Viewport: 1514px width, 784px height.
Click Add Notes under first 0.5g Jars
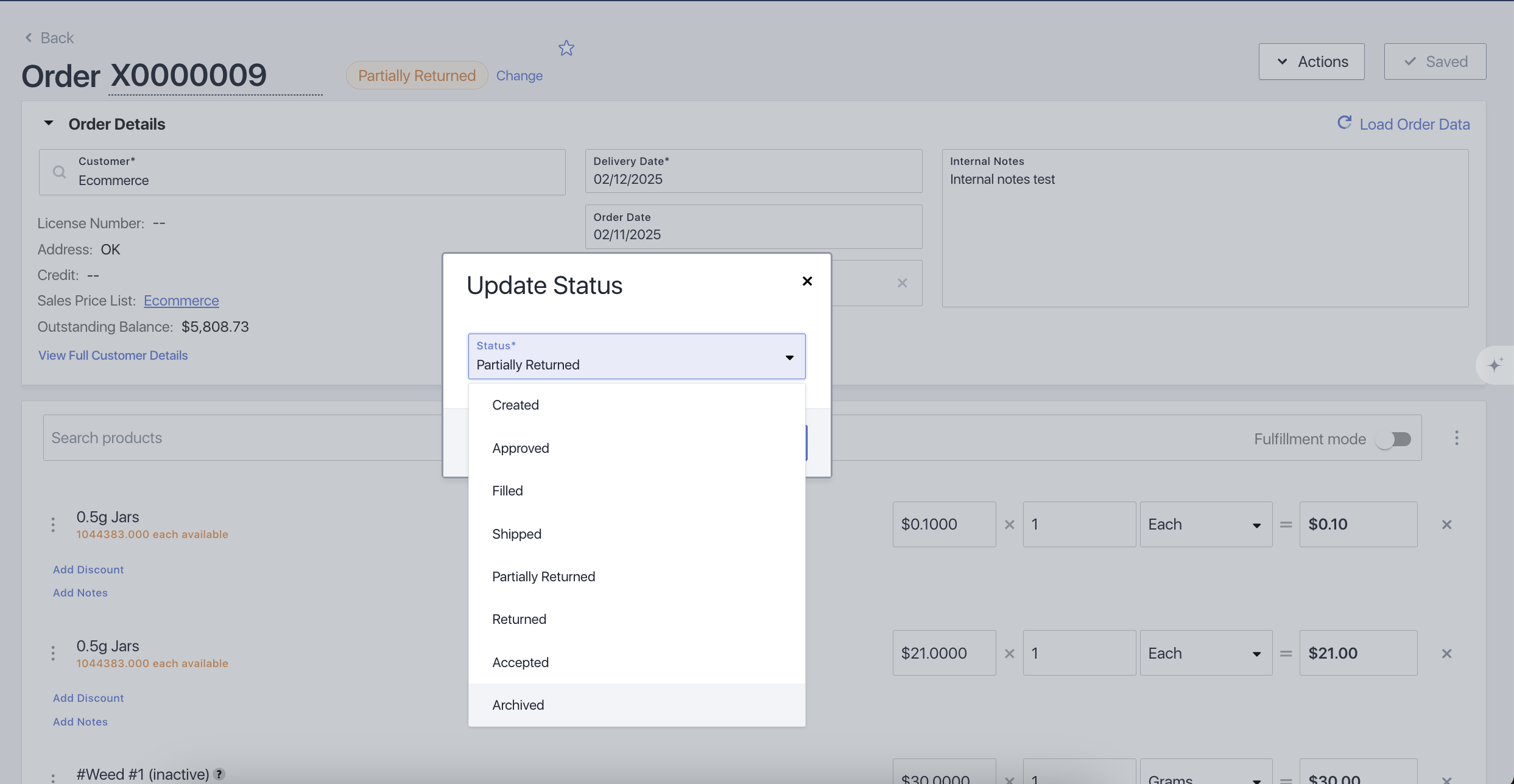(x=80, y=593)
